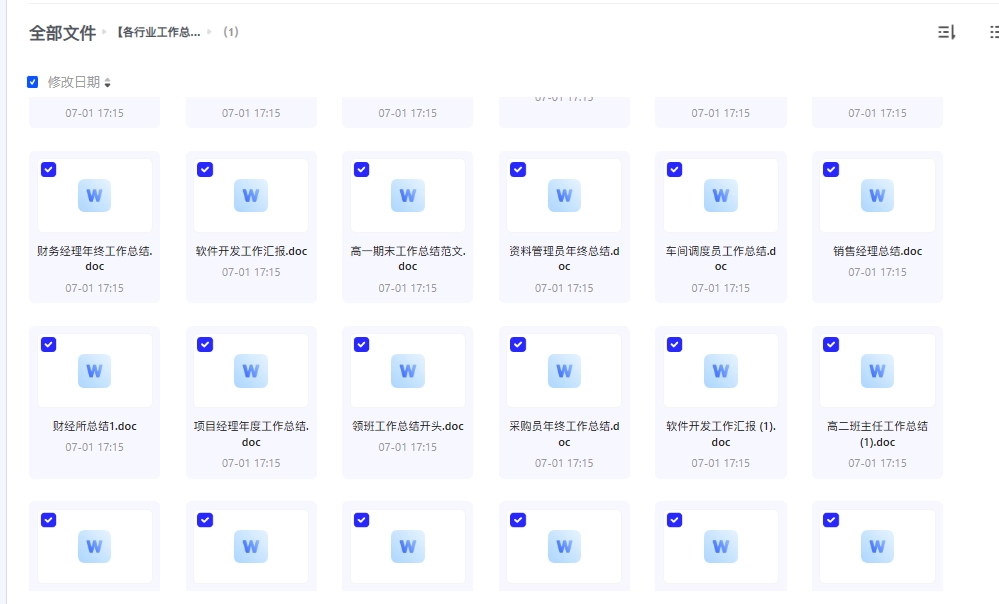Click the file name 财经所总结1.doc
The width and height of the screenshot is (999, 604).
coord(94,426)
